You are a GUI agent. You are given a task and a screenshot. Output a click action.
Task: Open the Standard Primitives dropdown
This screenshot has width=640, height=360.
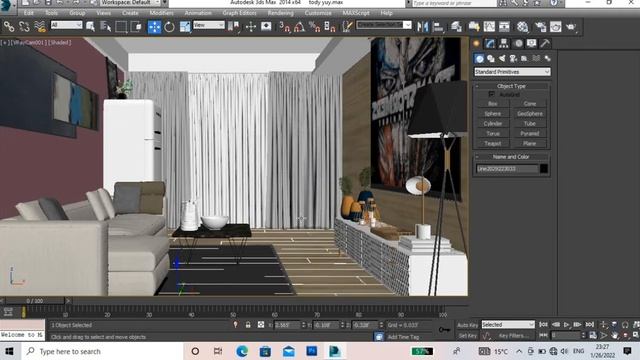pyautogui.click(x=512, y=72)
